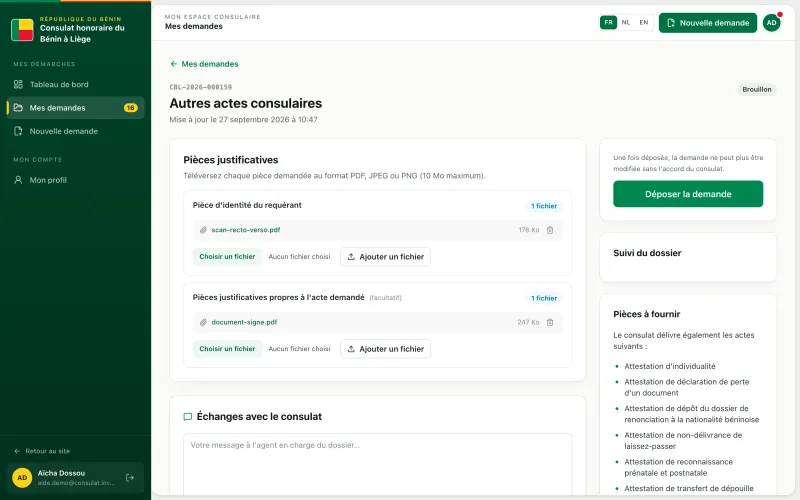
Task: Click in the message field to the consulat
Action: [378, 463]
